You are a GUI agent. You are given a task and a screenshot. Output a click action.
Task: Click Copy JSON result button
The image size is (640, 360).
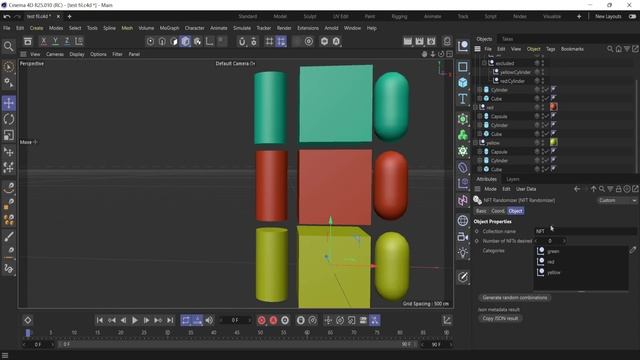pyautogui.click(x=500, y=318)
